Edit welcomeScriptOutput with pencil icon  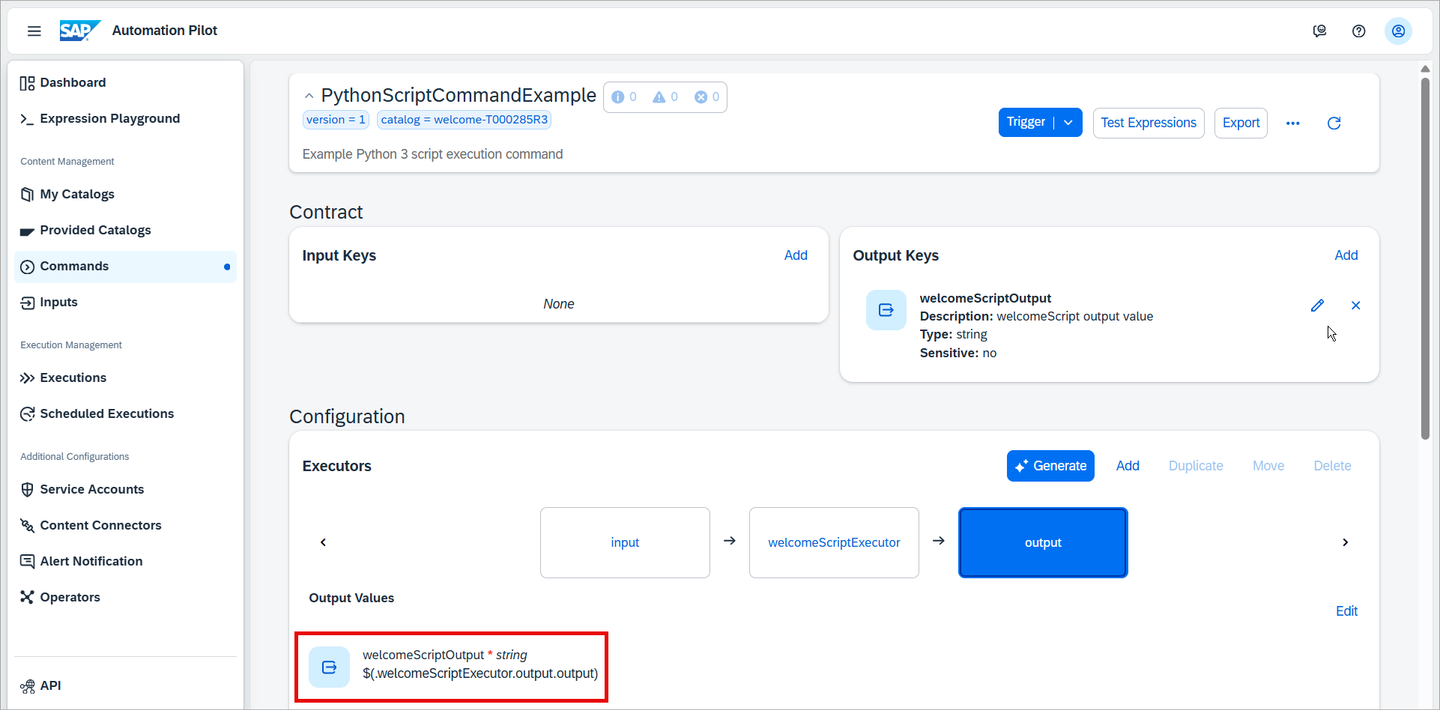[x=1317, y=305]
